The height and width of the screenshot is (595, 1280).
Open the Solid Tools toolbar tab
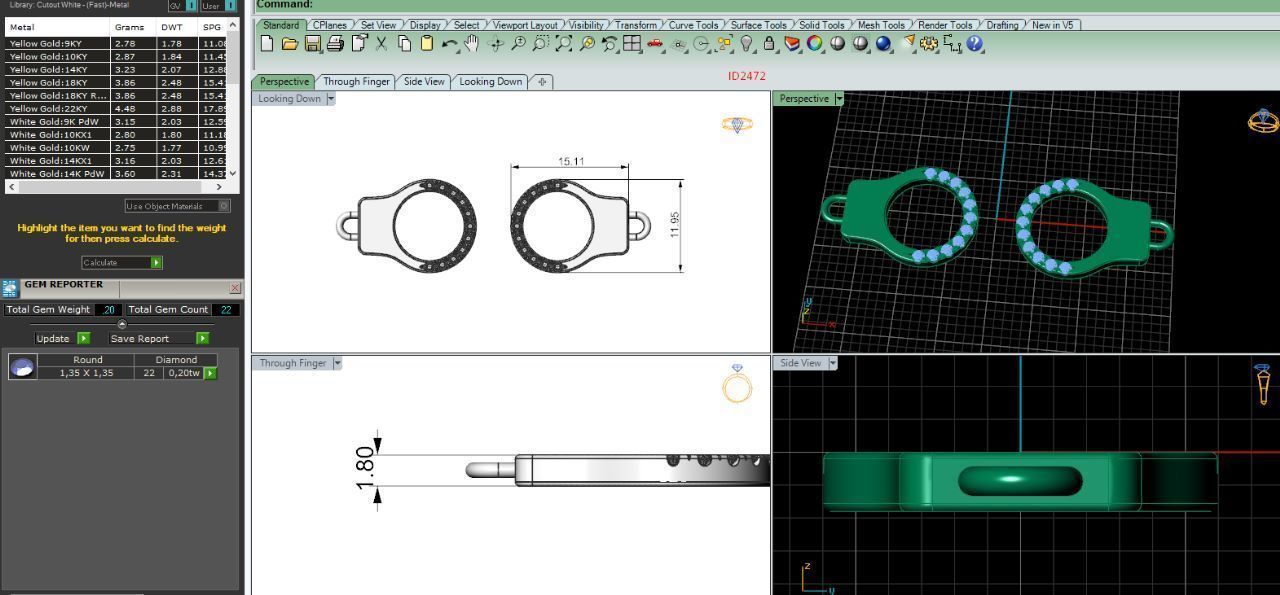tap(820, 25)
